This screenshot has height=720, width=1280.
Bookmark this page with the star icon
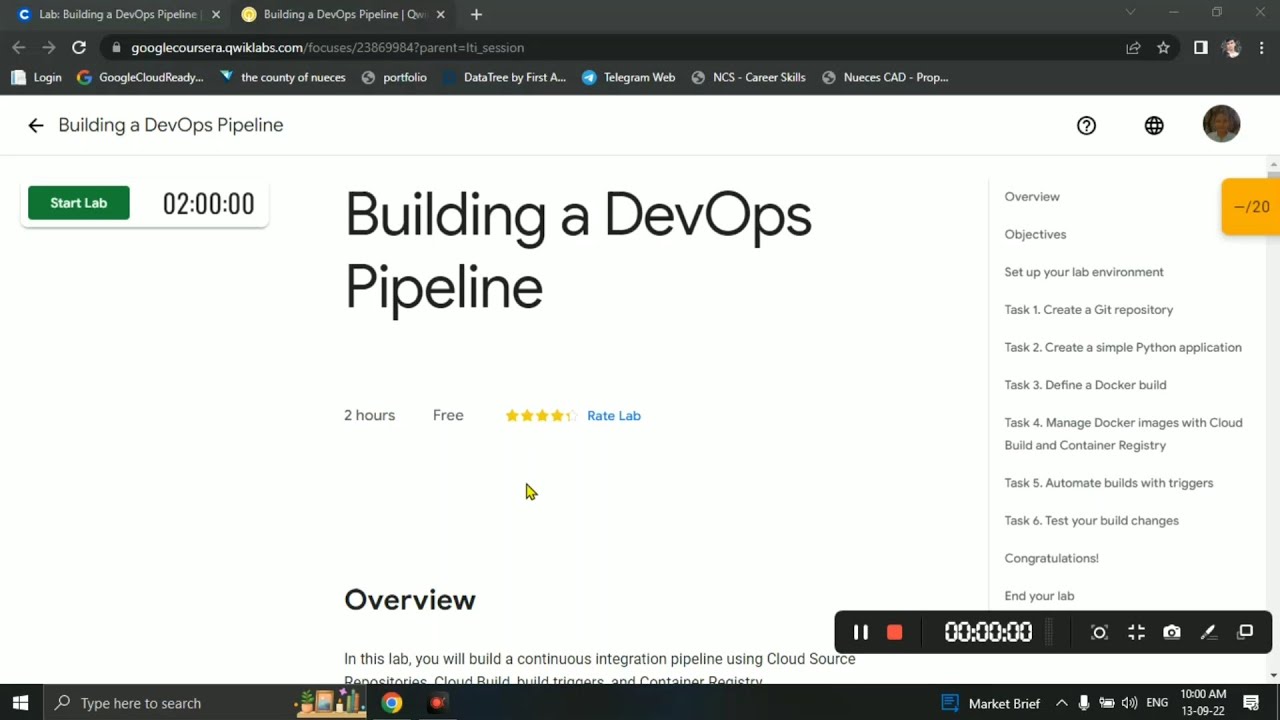(1163, 47)
